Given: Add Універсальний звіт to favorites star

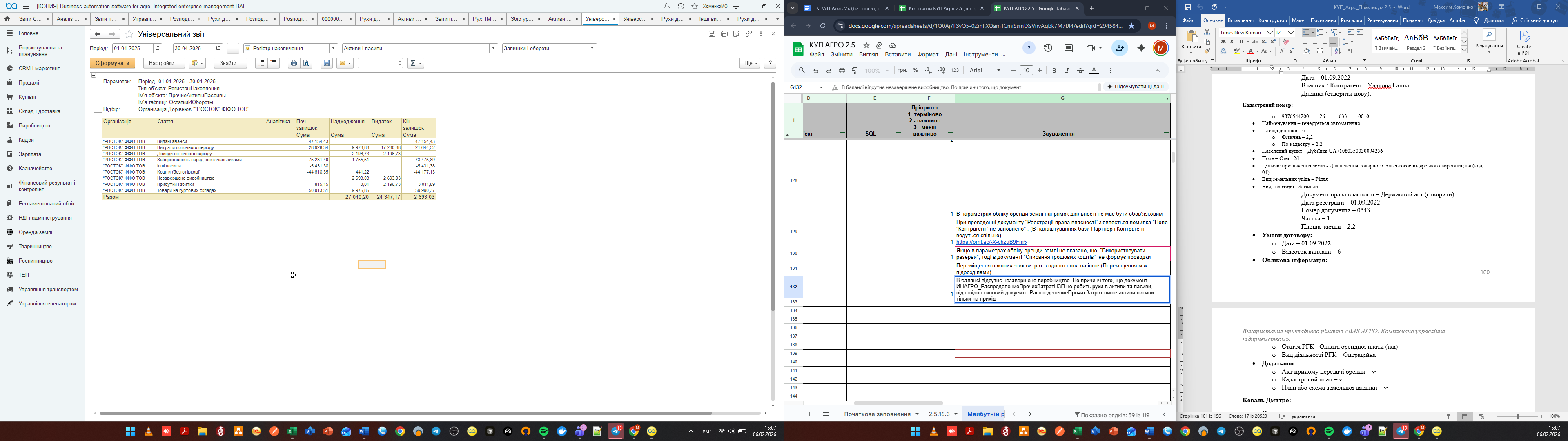Looking at the screenshot, I should (x=129, y=35).
